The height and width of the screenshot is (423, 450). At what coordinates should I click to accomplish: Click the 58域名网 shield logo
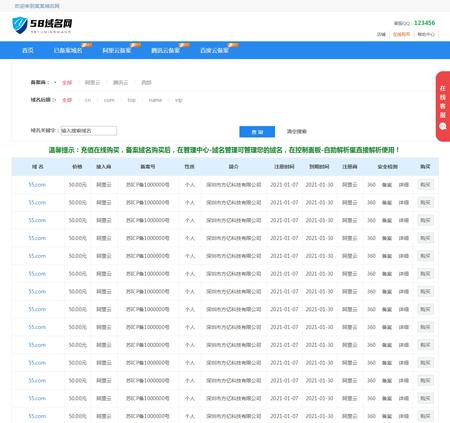[x=20, y=25]
